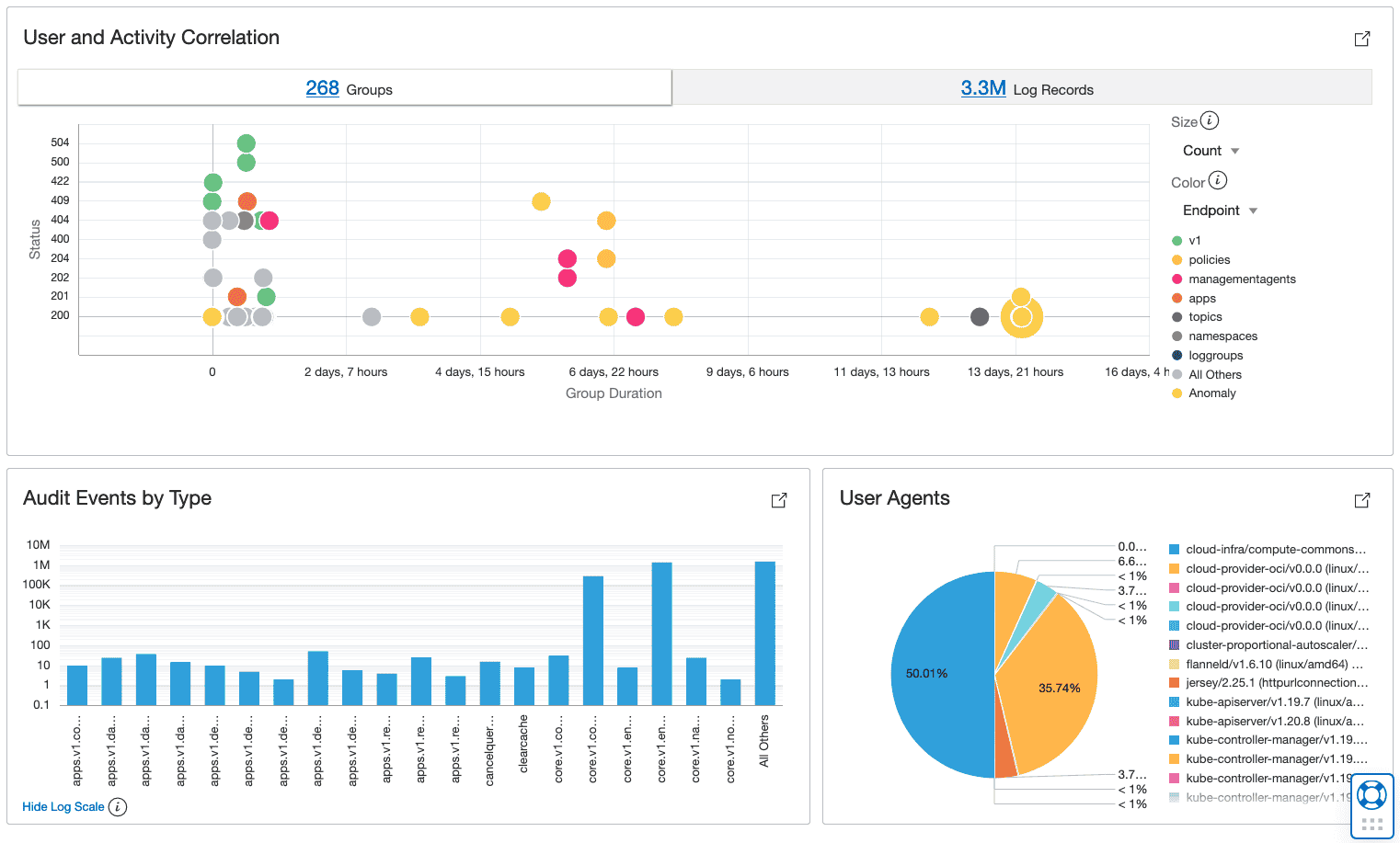
Task: Switch to the 268 Groups tab
Action: [346, 88]
